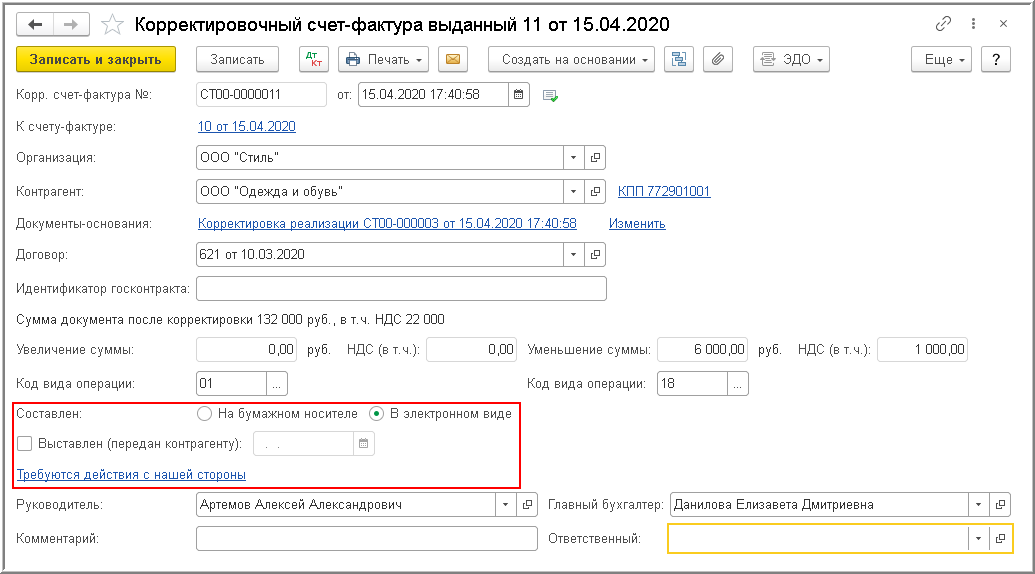Open the Печать dropdown menu
The image size is (1035, 574).
tap(384, 59)
